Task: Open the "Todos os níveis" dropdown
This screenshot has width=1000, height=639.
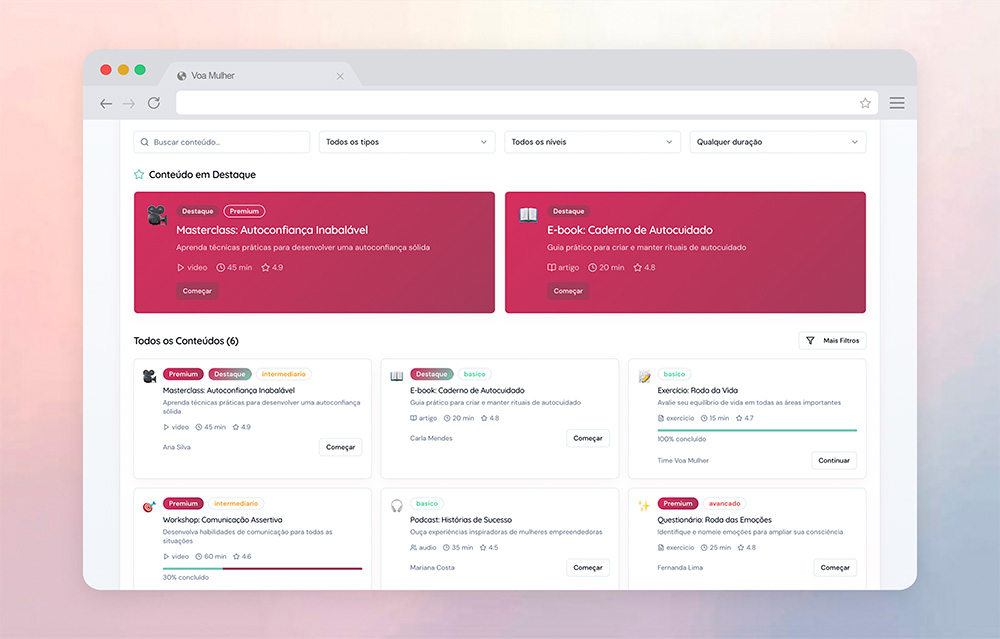Action: pos(592,142)
